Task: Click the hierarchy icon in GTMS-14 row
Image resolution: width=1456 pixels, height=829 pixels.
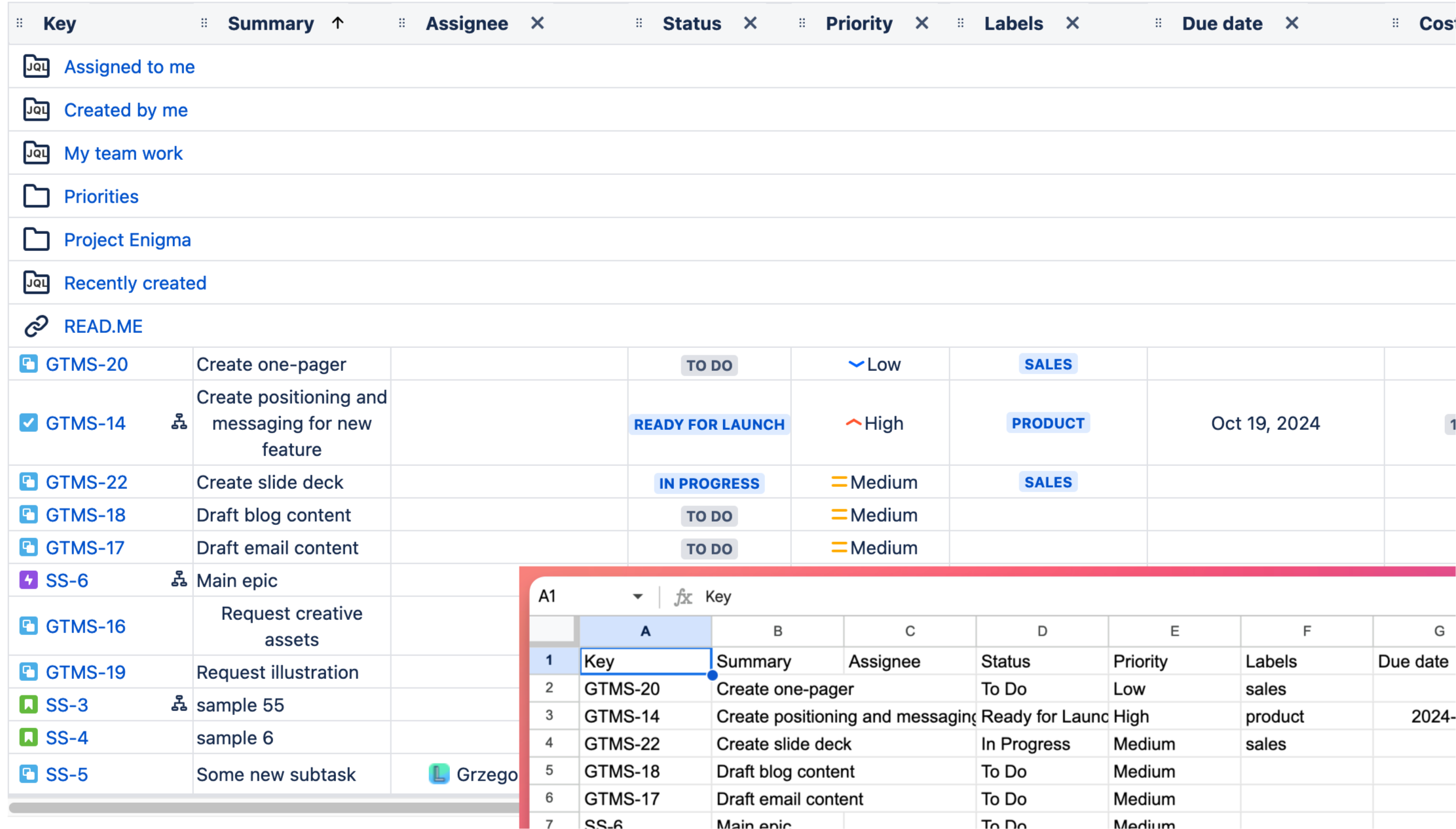Action: tap(179, 422)
